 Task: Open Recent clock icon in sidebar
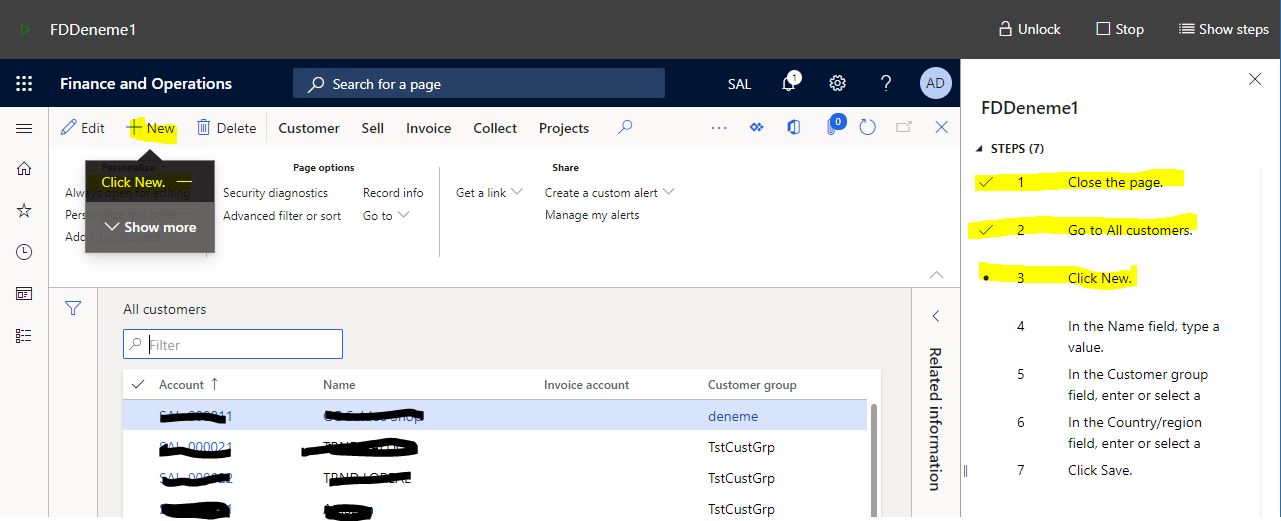pos(24,252)
